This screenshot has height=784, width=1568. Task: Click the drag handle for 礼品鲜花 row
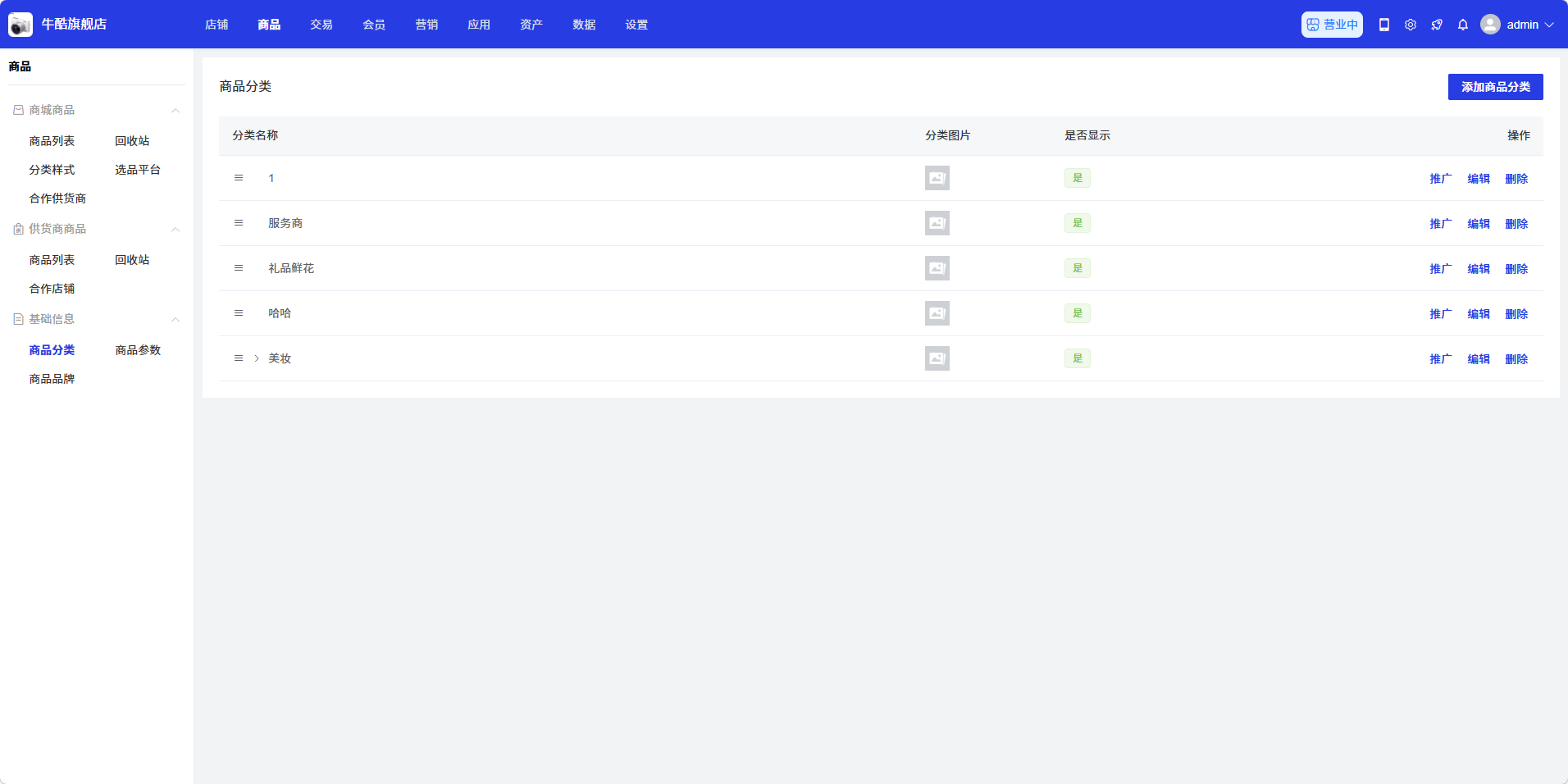pos(239,268)
